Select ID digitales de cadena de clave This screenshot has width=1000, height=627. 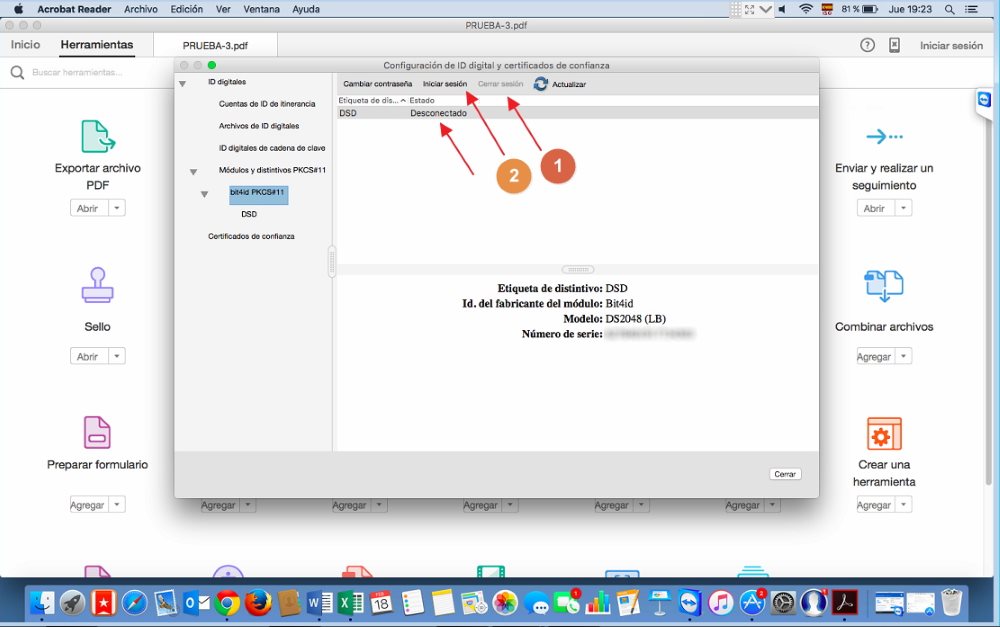coord(272,148)
